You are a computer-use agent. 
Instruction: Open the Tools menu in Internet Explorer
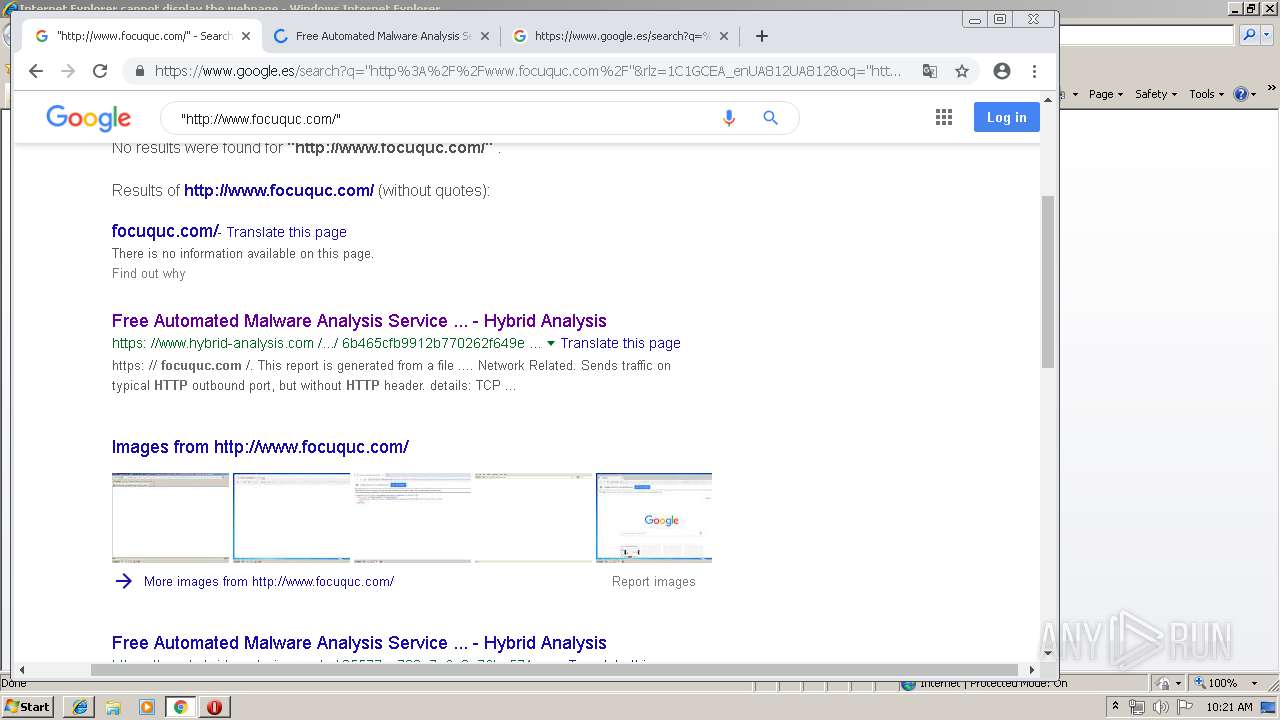[x=1206, y=94]
